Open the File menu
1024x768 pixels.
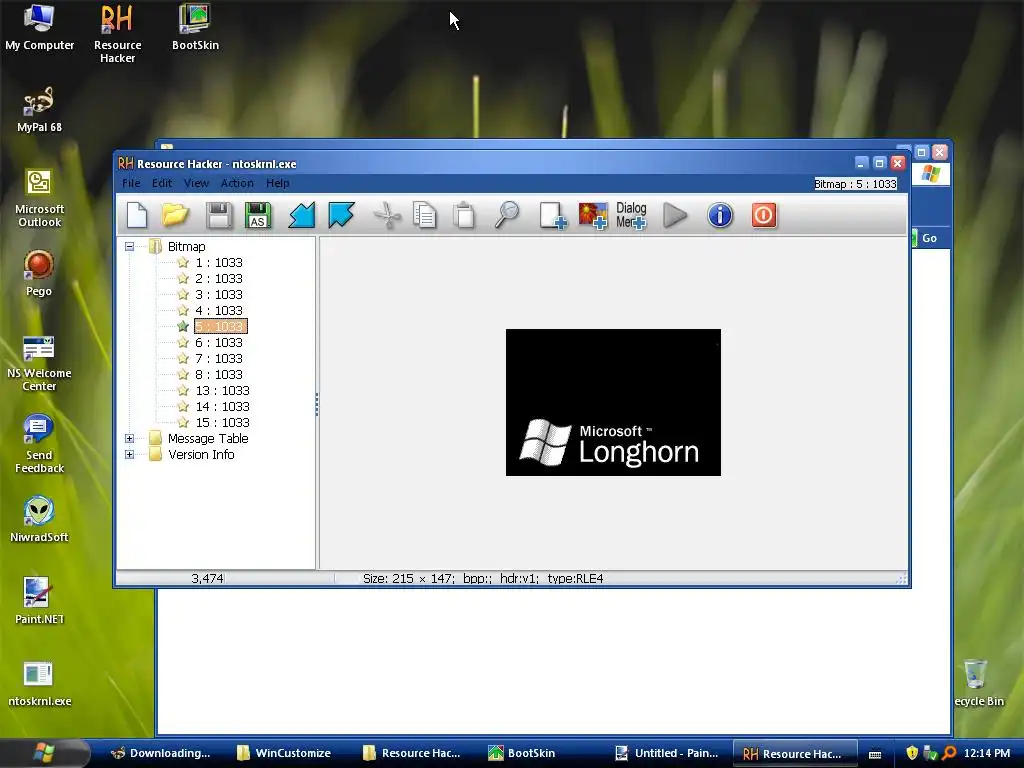(131, 184)
